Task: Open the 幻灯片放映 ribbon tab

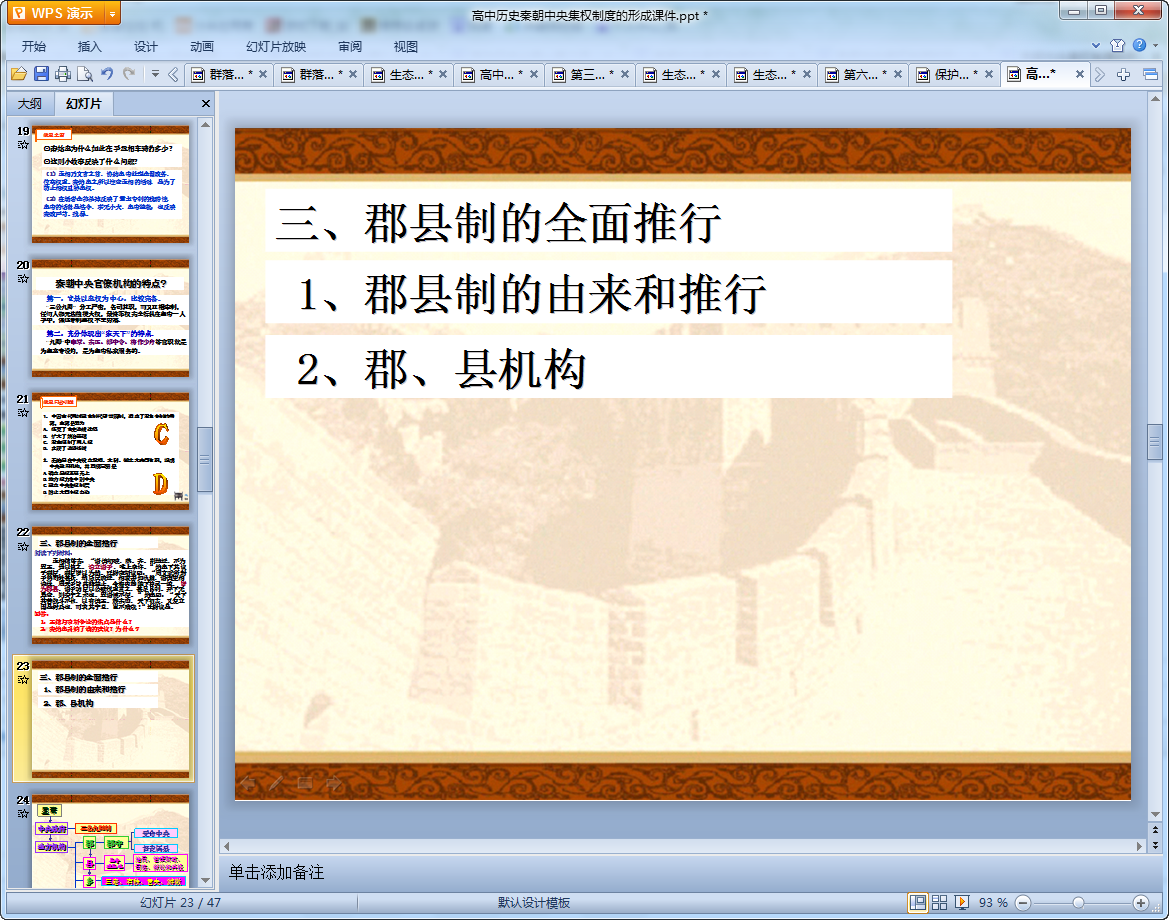Action: (x=276, y=46)
